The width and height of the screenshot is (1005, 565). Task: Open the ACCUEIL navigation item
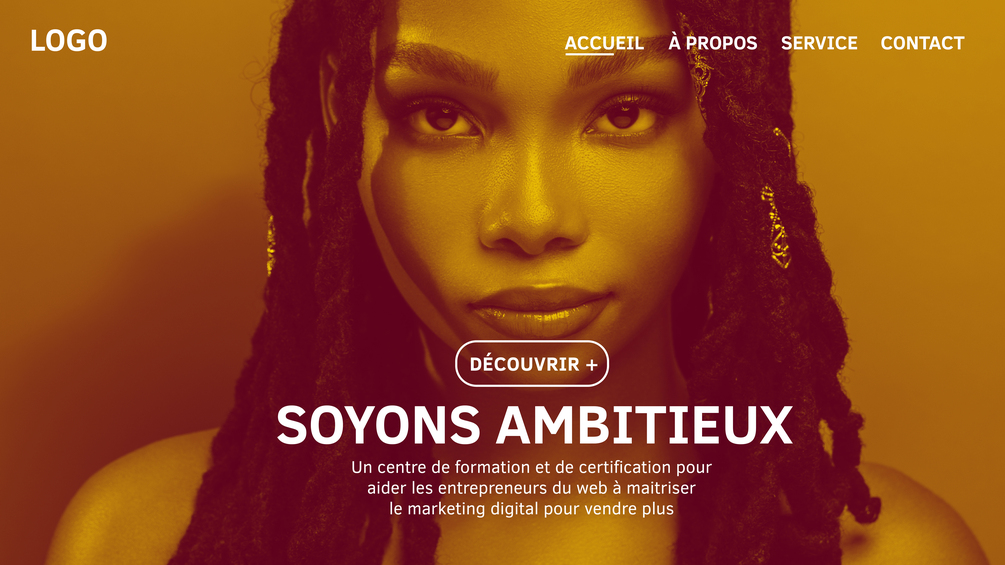coord(604,43)
